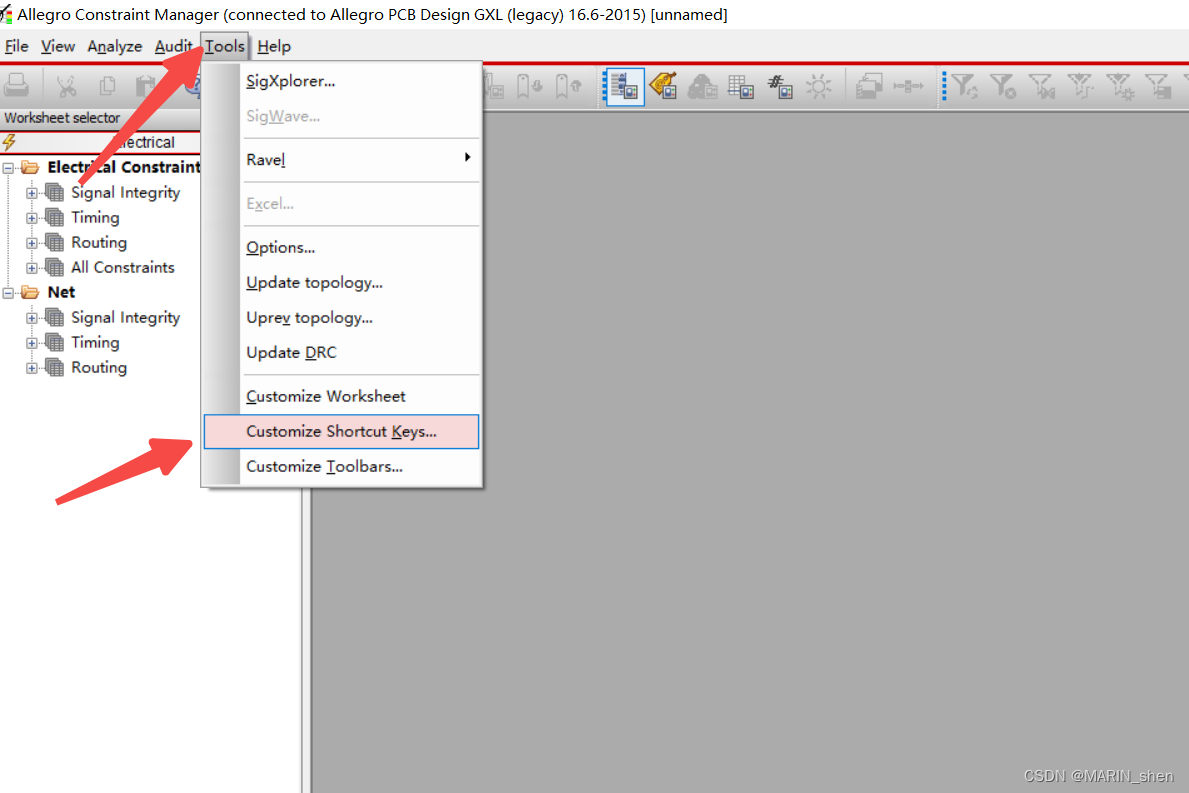Click the orange tag toolbar icon

[x=664, y=86]
